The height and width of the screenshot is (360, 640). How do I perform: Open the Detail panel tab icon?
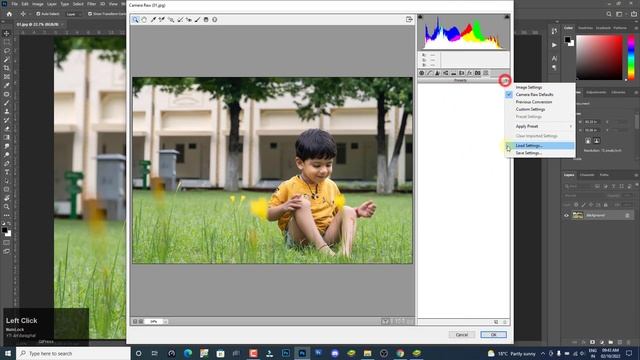437,73
